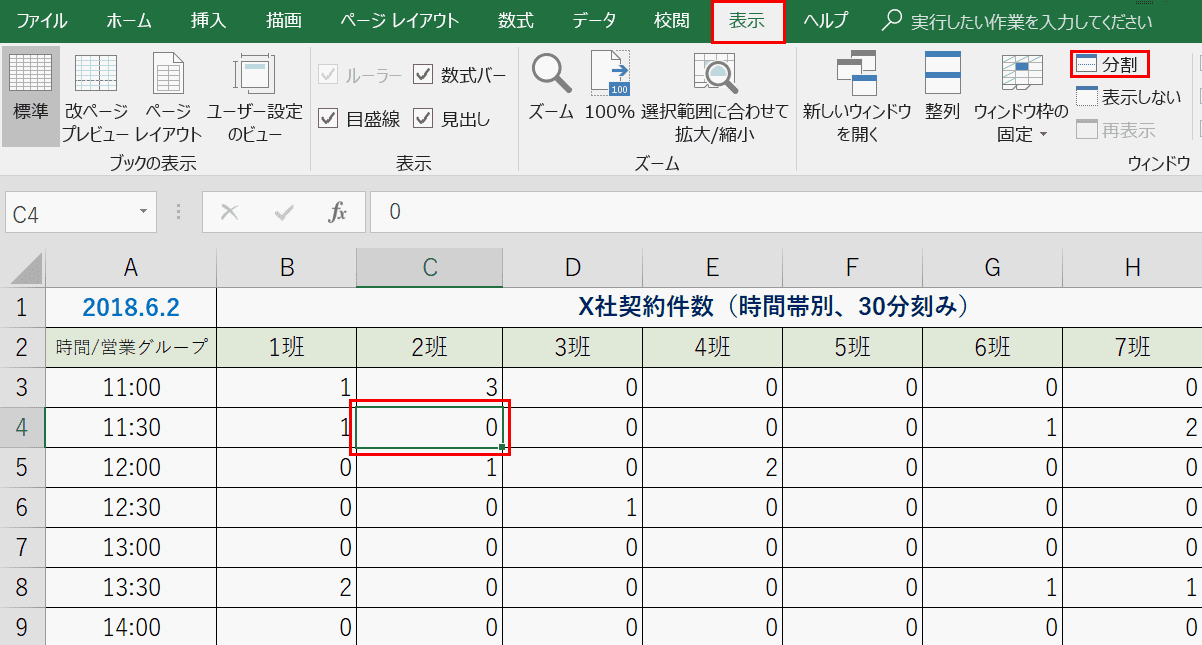Click the disabled 再表示 unhide button
1202x645 pixels.
[1115, 130]
